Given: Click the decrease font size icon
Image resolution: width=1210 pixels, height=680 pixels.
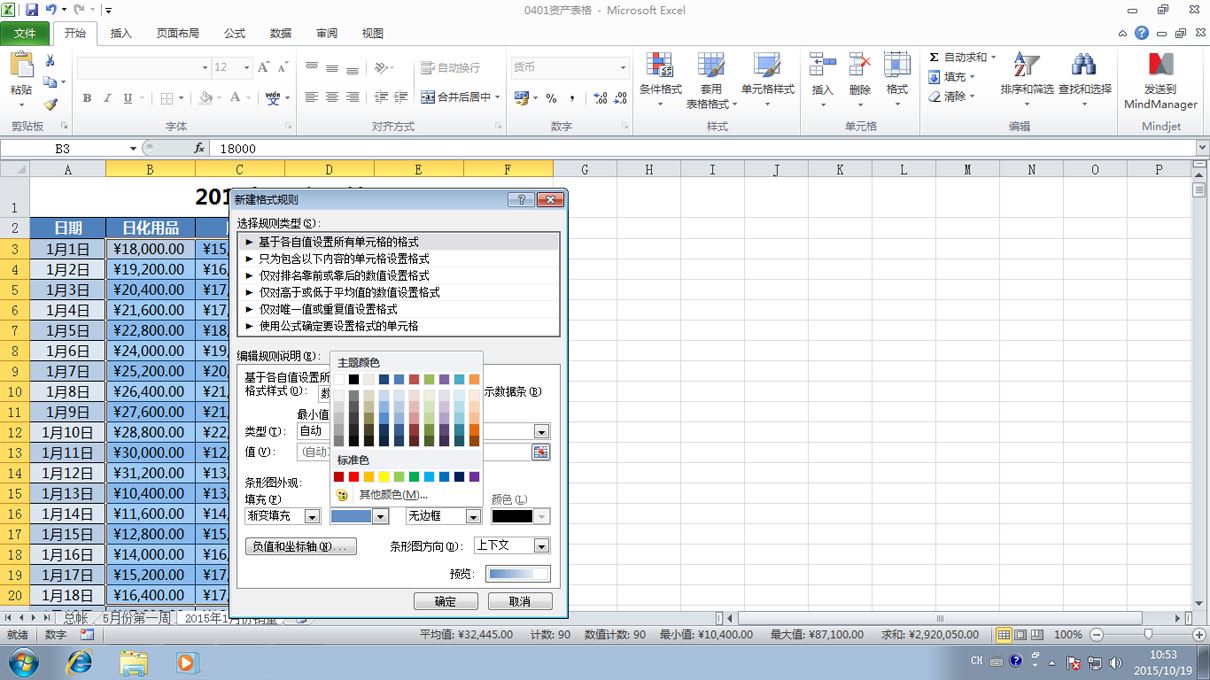Looking at the screenshot, I should point(284,67).
